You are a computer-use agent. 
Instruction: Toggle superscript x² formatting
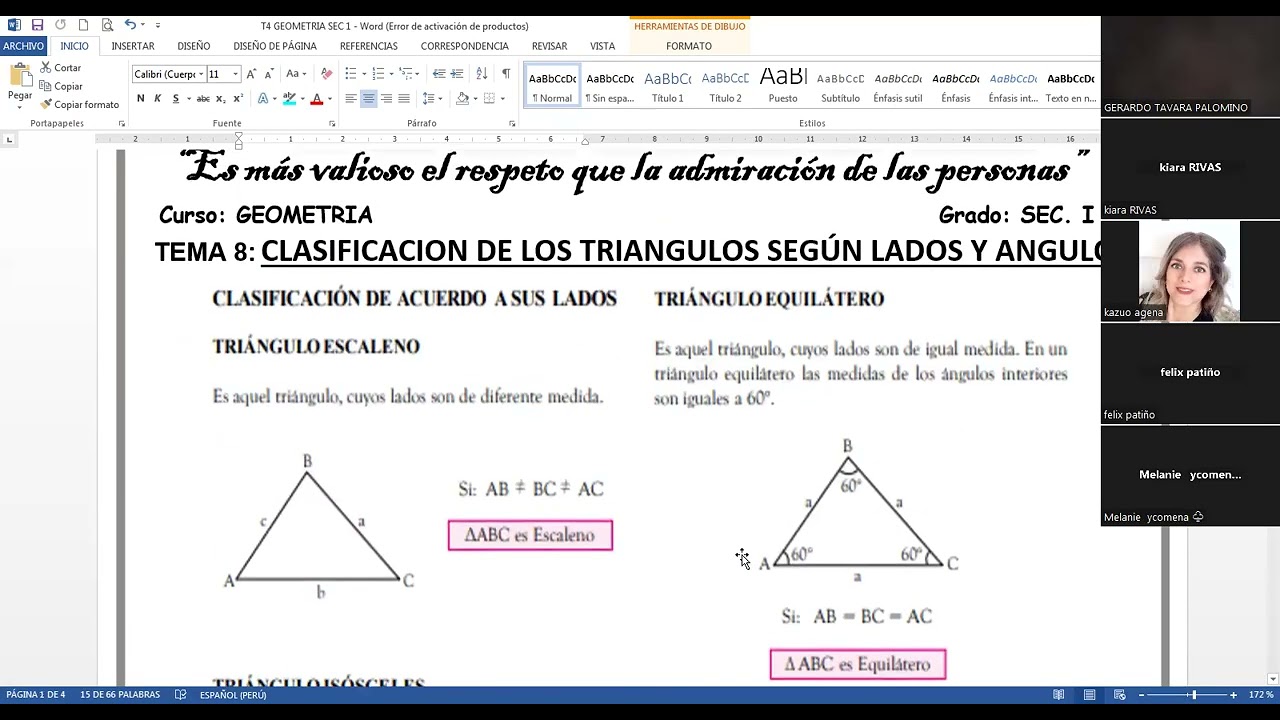[x=238, y=98]
